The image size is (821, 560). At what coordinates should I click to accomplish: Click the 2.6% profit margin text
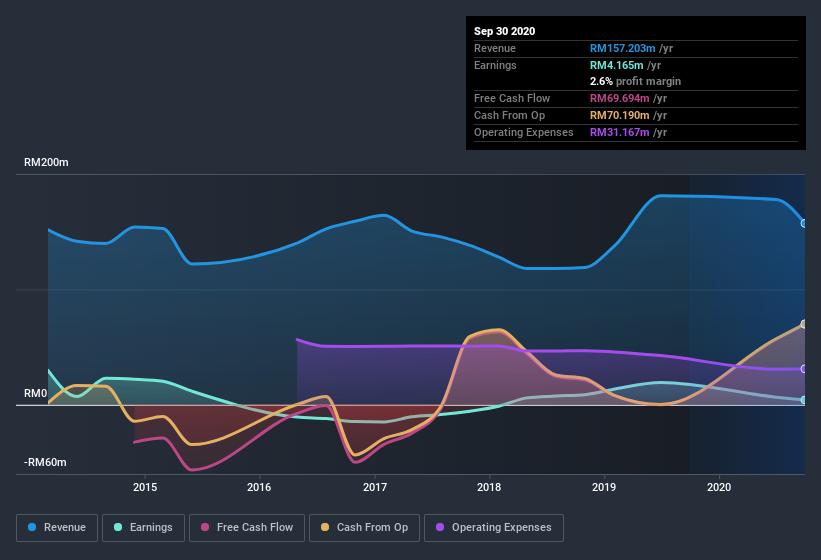point(636,81)
